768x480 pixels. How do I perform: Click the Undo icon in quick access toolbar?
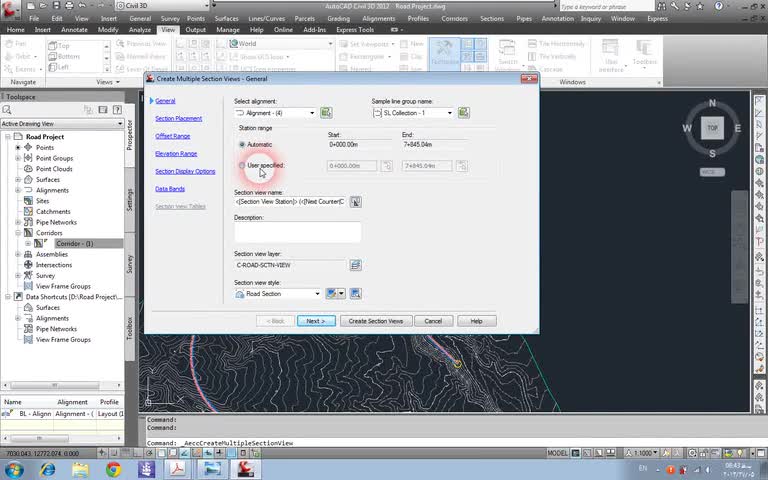[82, 6]
